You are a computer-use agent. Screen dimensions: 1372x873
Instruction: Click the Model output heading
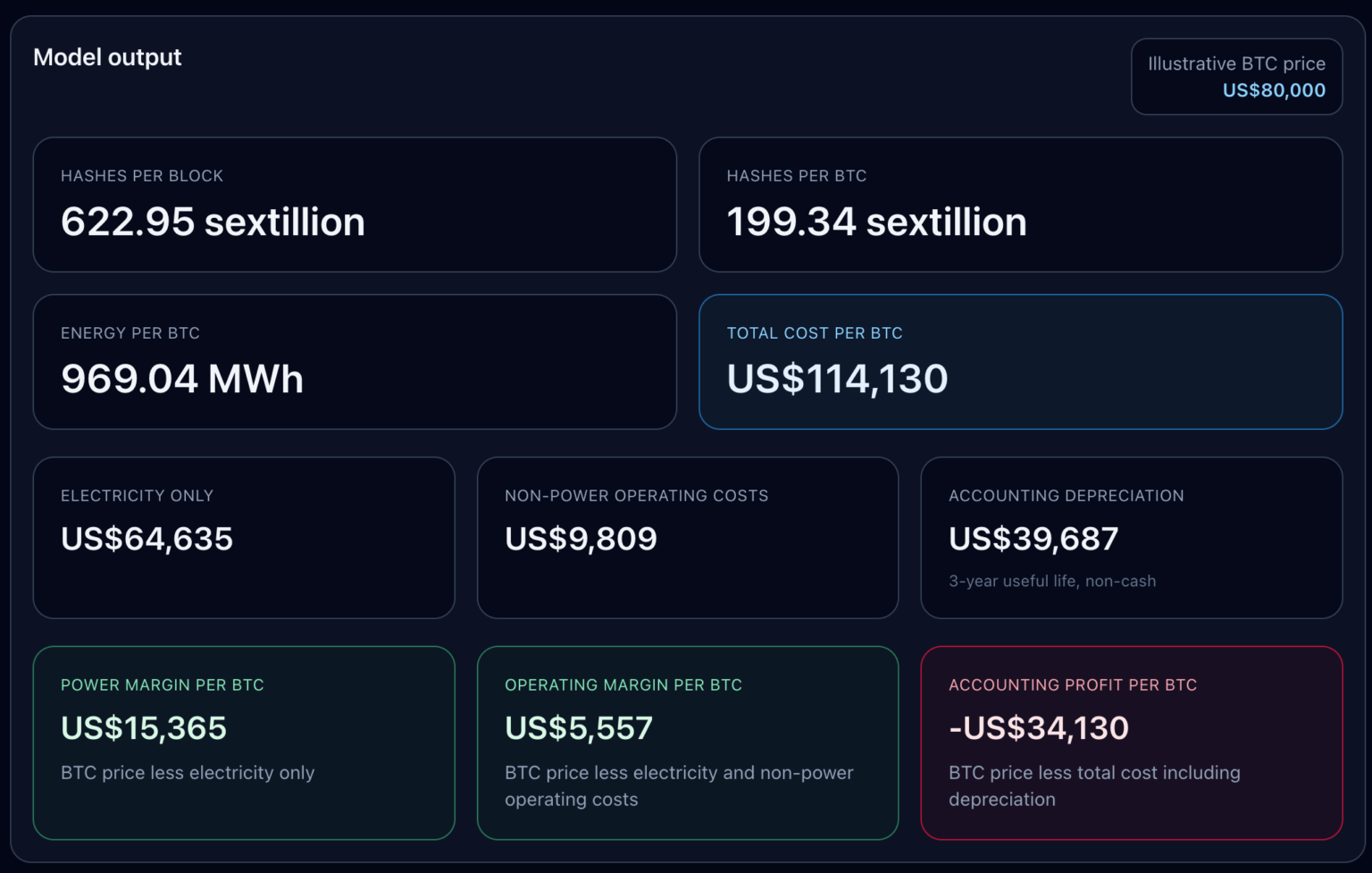[x=107, y=56]
